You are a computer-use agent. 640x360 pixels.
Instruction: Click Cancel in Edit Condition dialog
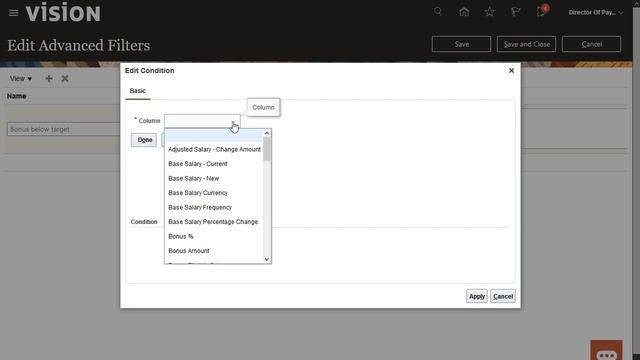[503, 296]
